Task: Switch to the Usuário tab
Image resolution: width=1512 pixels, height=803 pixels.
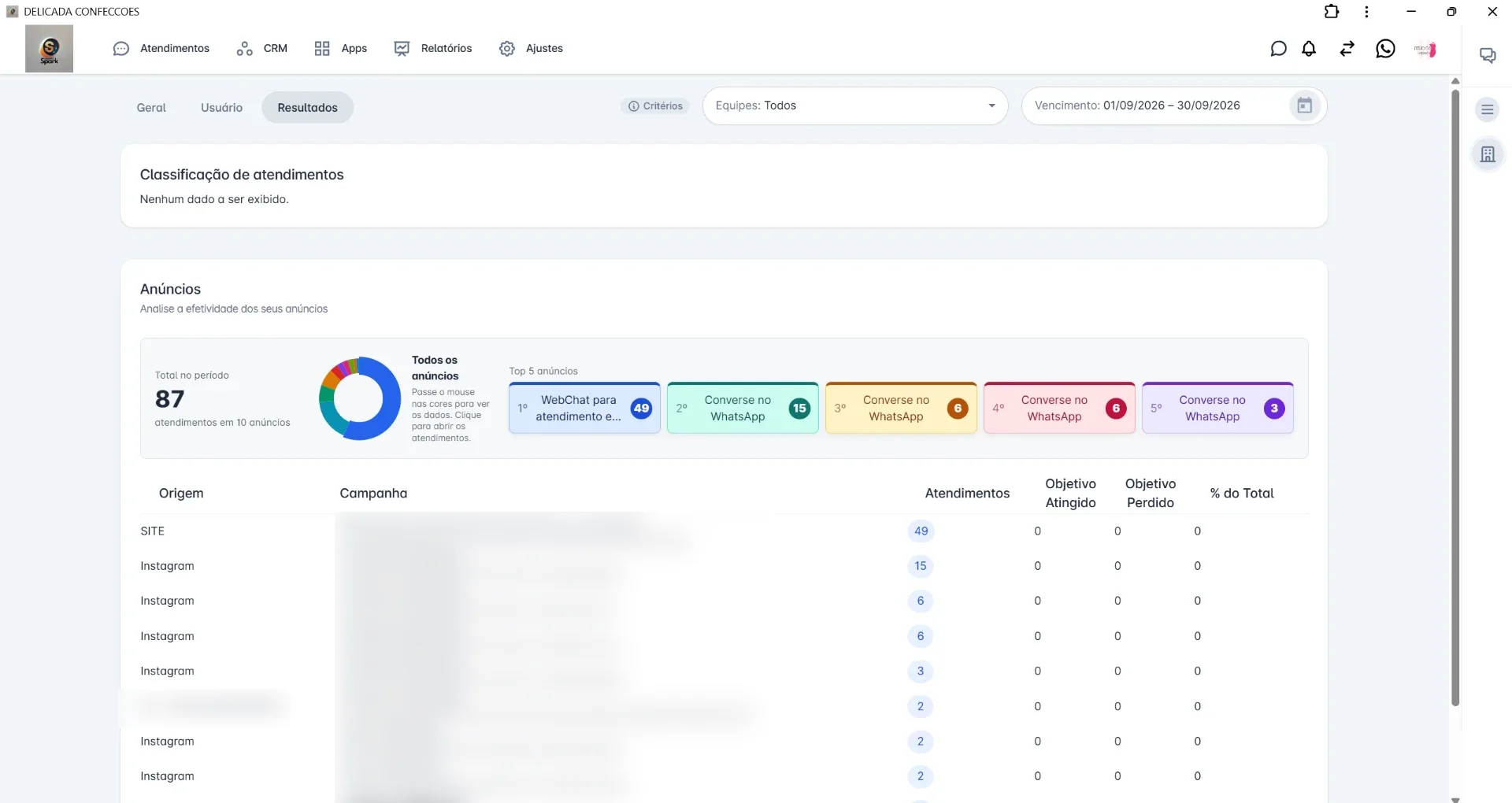Action: 221,108
